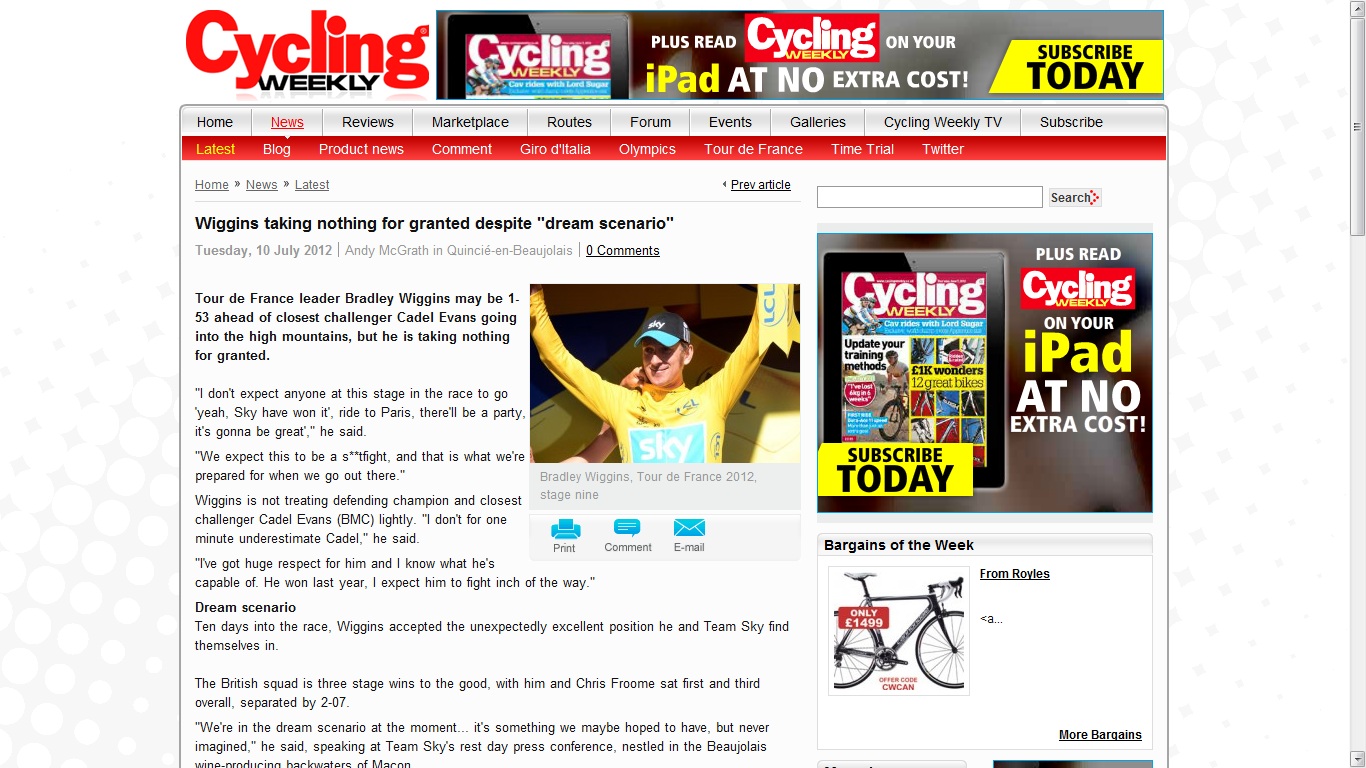Screen dimensions: 1366x768
Task: Focus the site search text field
Action: (x=930, y=197)
